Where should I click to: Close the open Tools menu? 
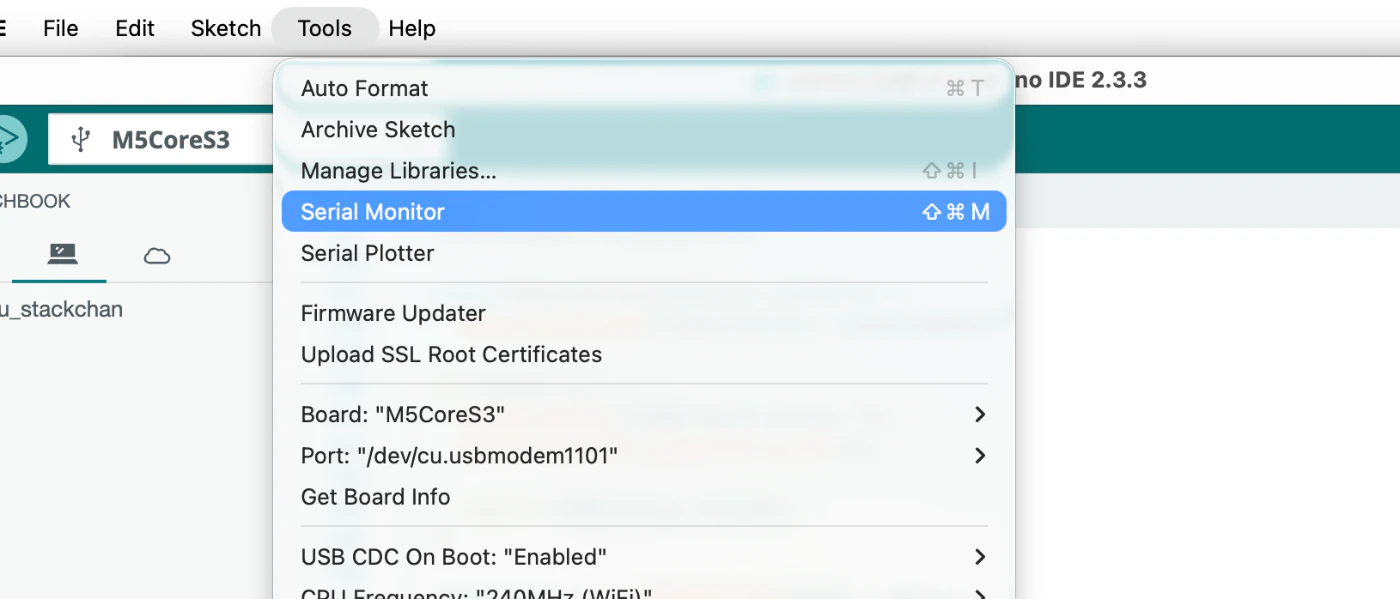click(x=325, y=28)
